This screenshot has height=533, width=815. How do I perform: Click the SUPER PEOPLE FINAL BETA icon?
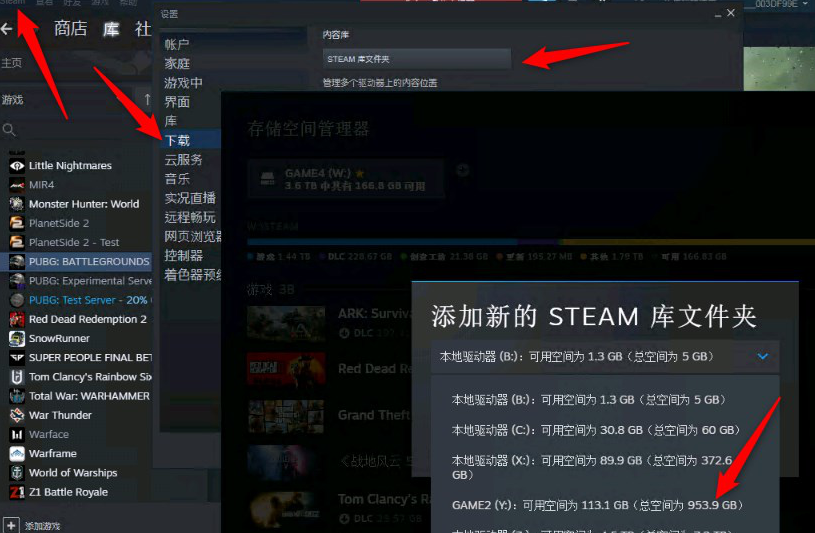17,358
